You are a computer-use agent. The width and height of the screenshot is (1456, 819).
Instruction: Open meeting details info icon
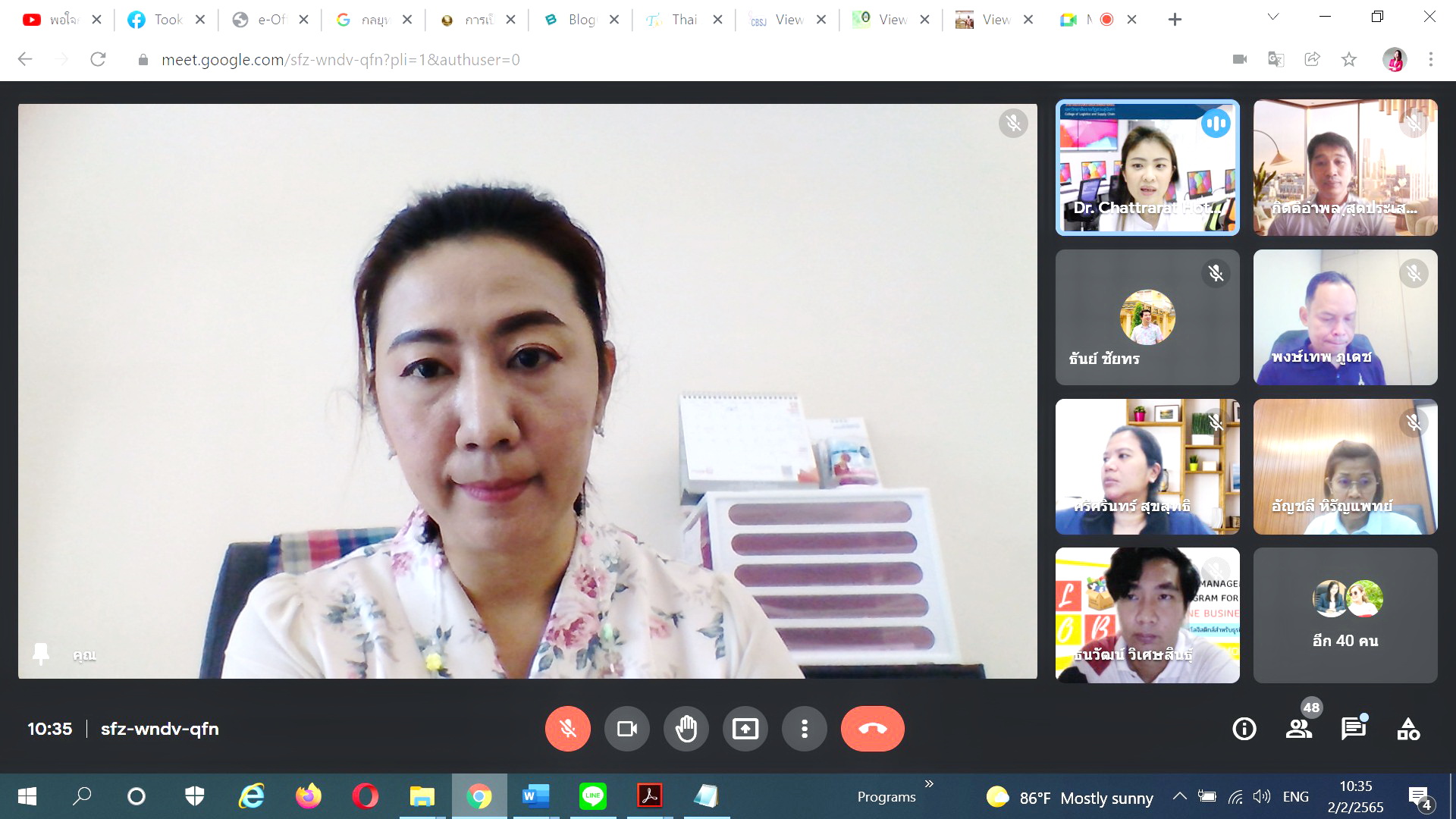click(1244, 729)
